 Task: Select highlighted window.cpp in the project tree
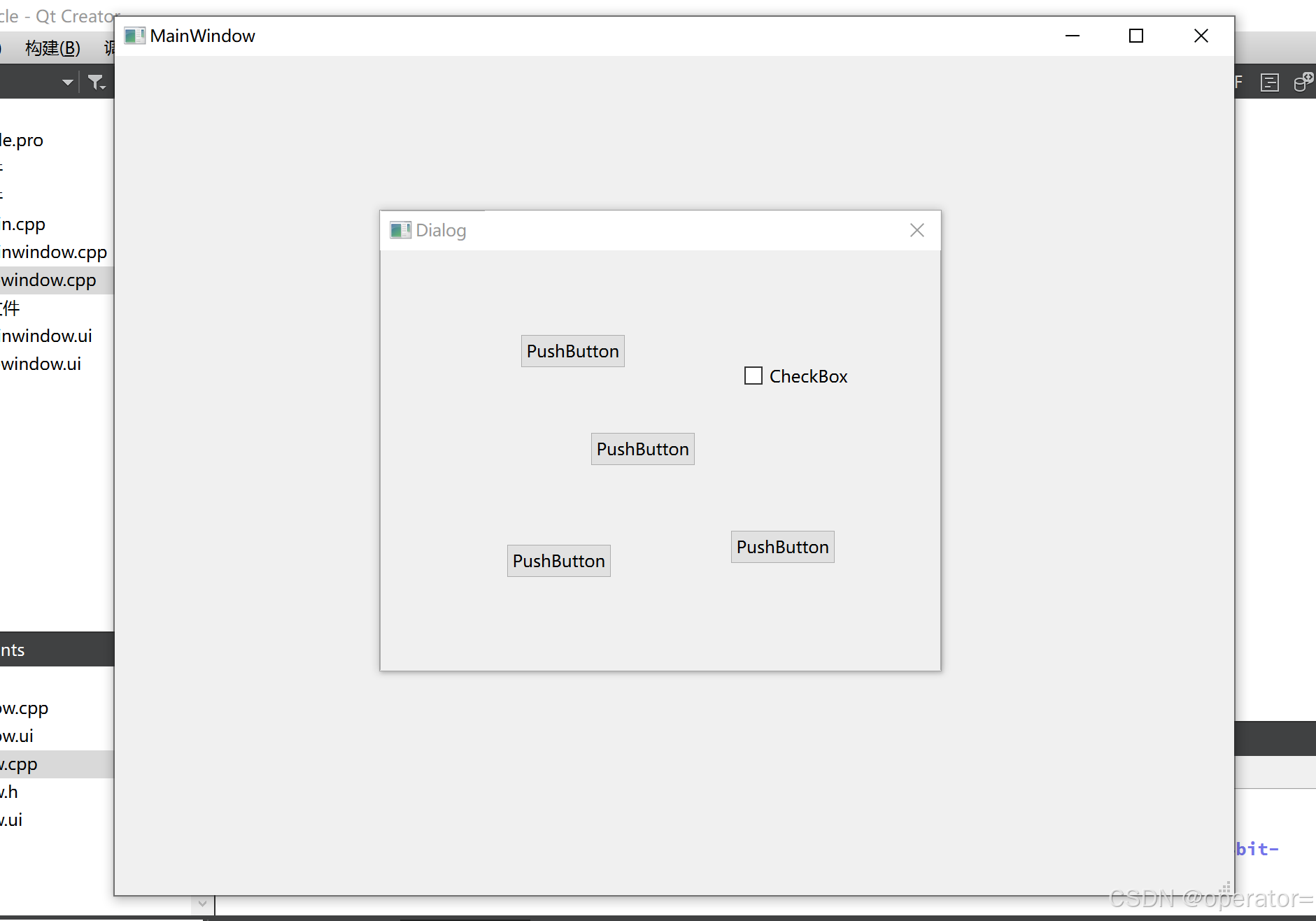tap(57, 280)
